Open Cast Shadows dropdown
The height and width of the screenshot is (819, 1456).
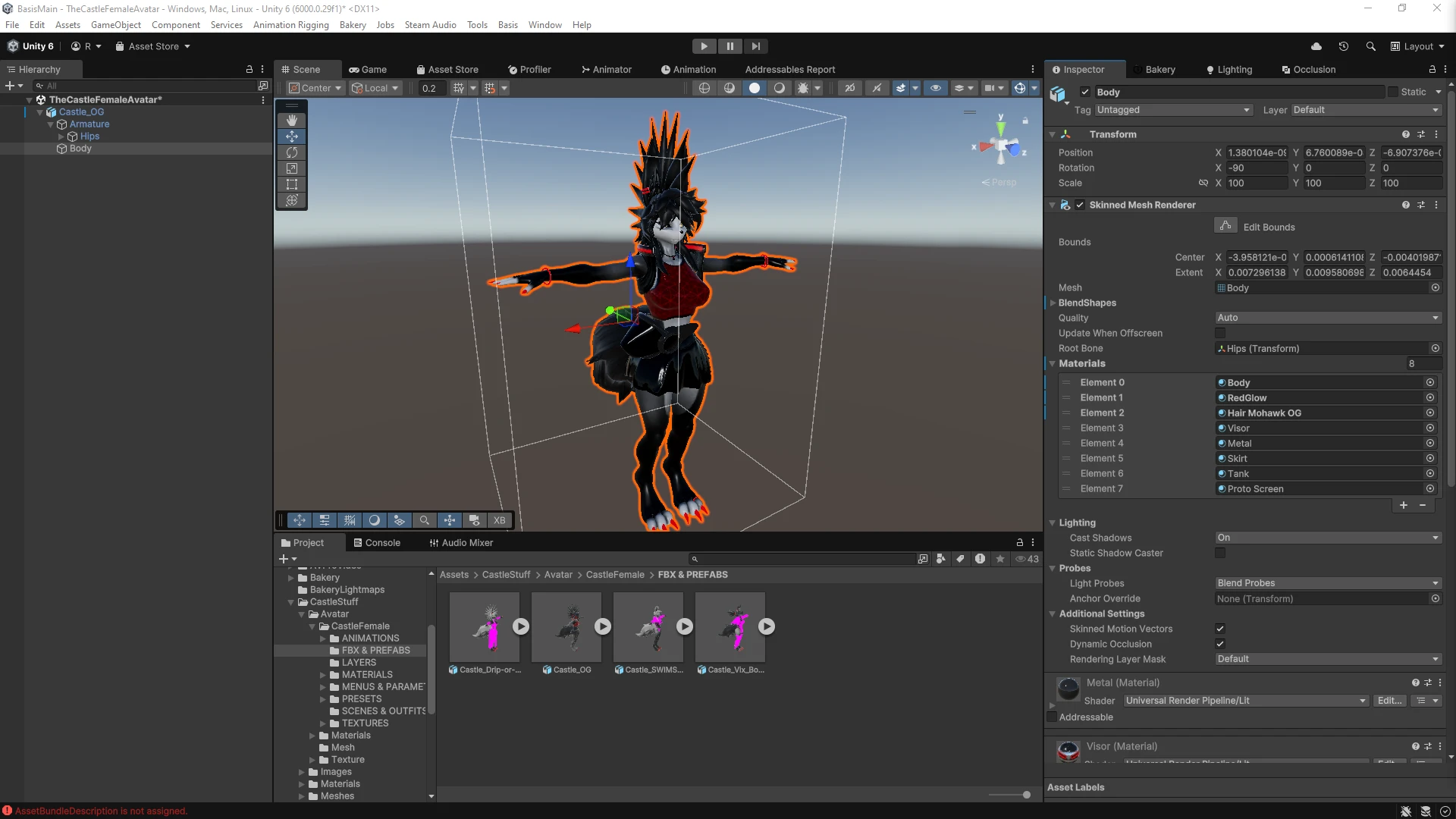pos(1328,538)
